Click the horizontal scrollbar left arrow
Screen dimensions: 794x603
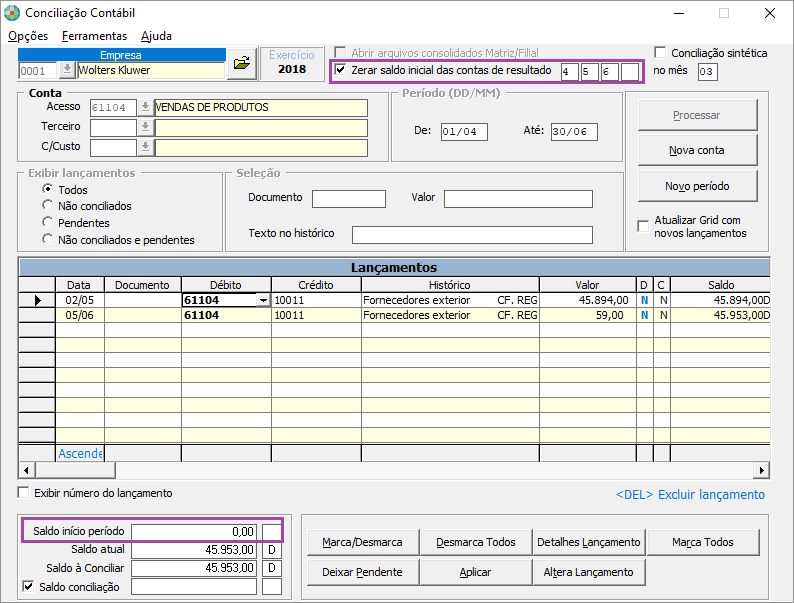[x=27, y=470]
